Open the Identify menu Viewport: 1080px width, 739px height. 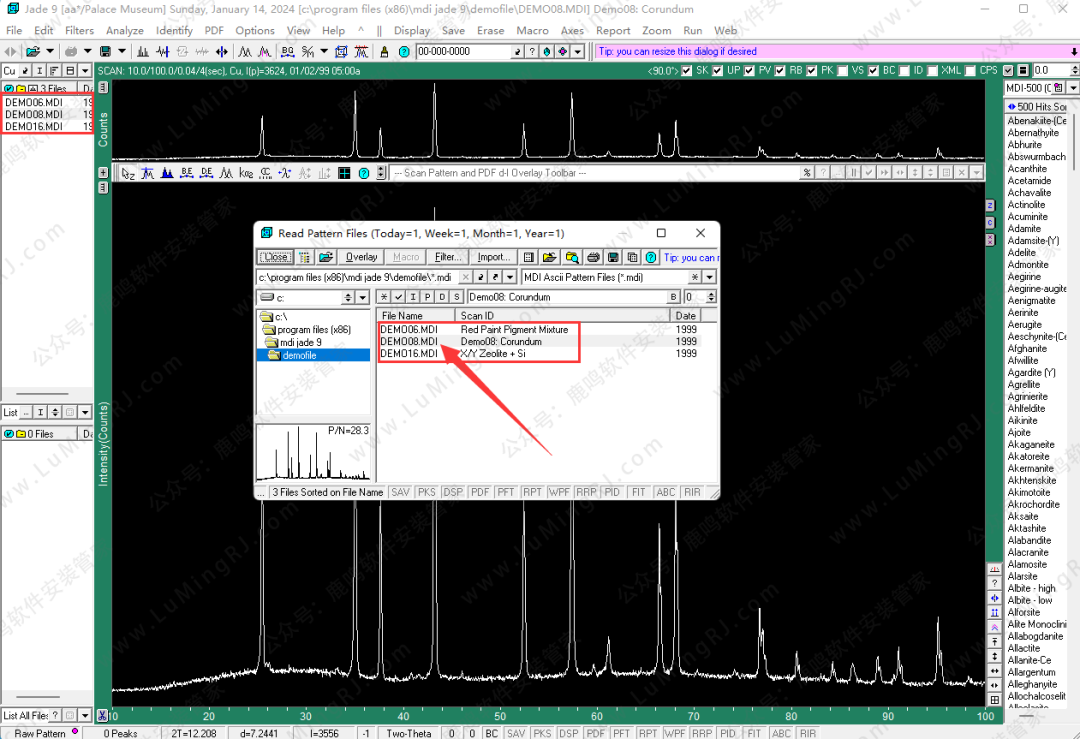click(x=174, y=31)
